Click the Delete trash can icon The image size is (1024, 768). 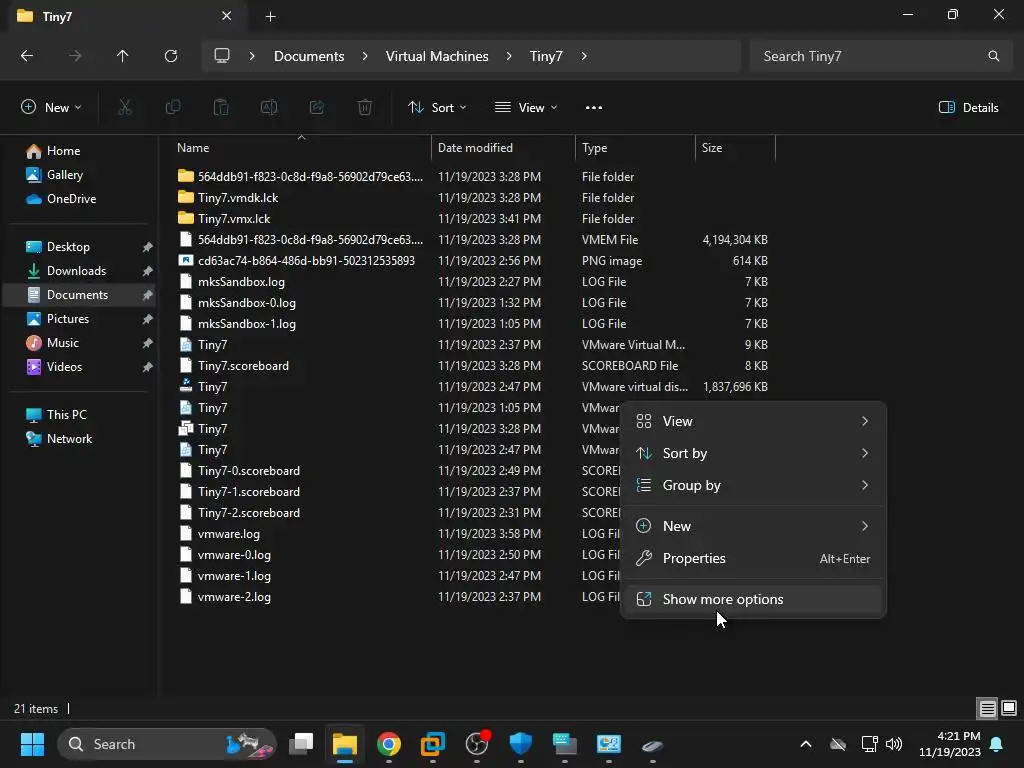point(365,108)
